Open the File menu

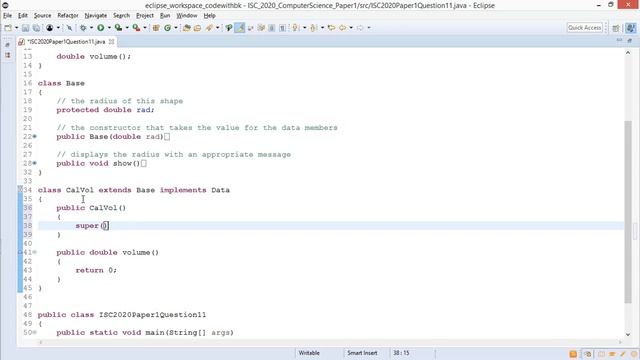click(7, 16)
